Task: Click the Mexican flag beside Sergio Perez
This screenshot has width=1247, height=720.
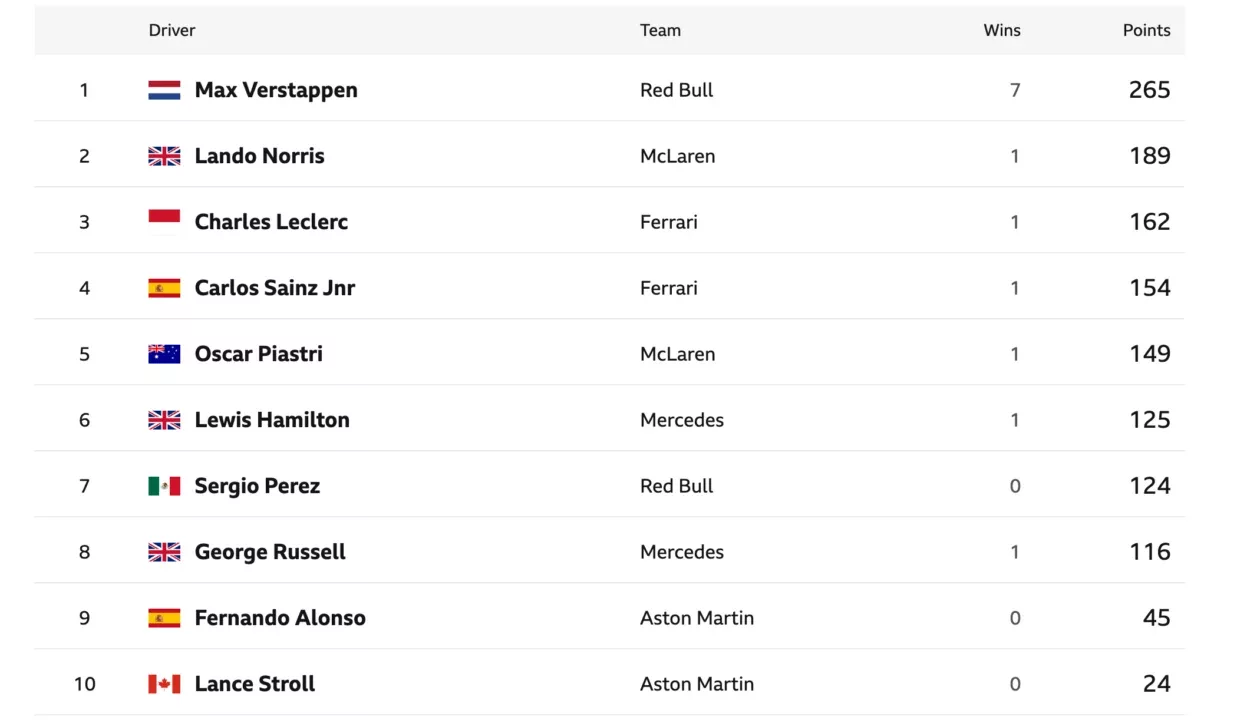Action: pyautogui.click(x=164, y=486)
